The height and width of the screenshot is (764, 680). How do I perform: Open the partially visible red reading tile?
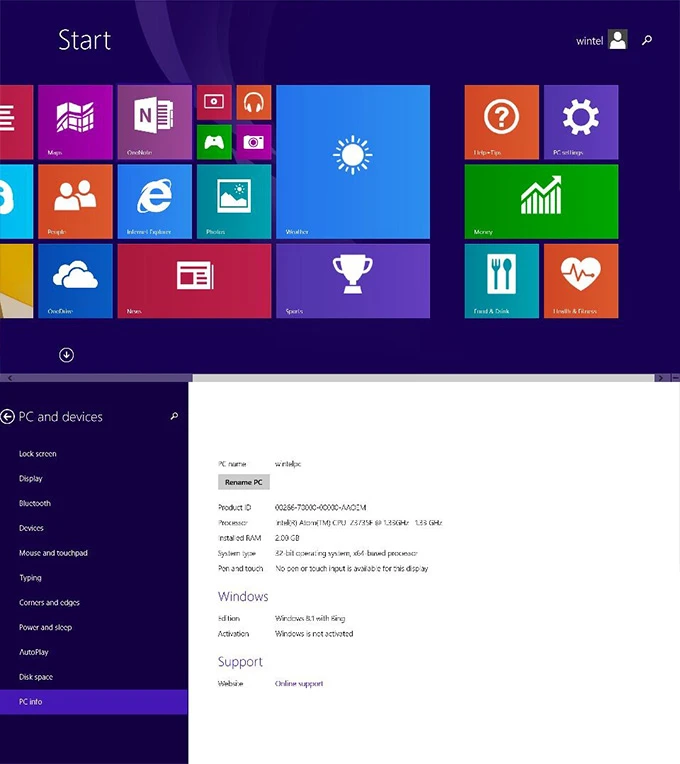17,122
